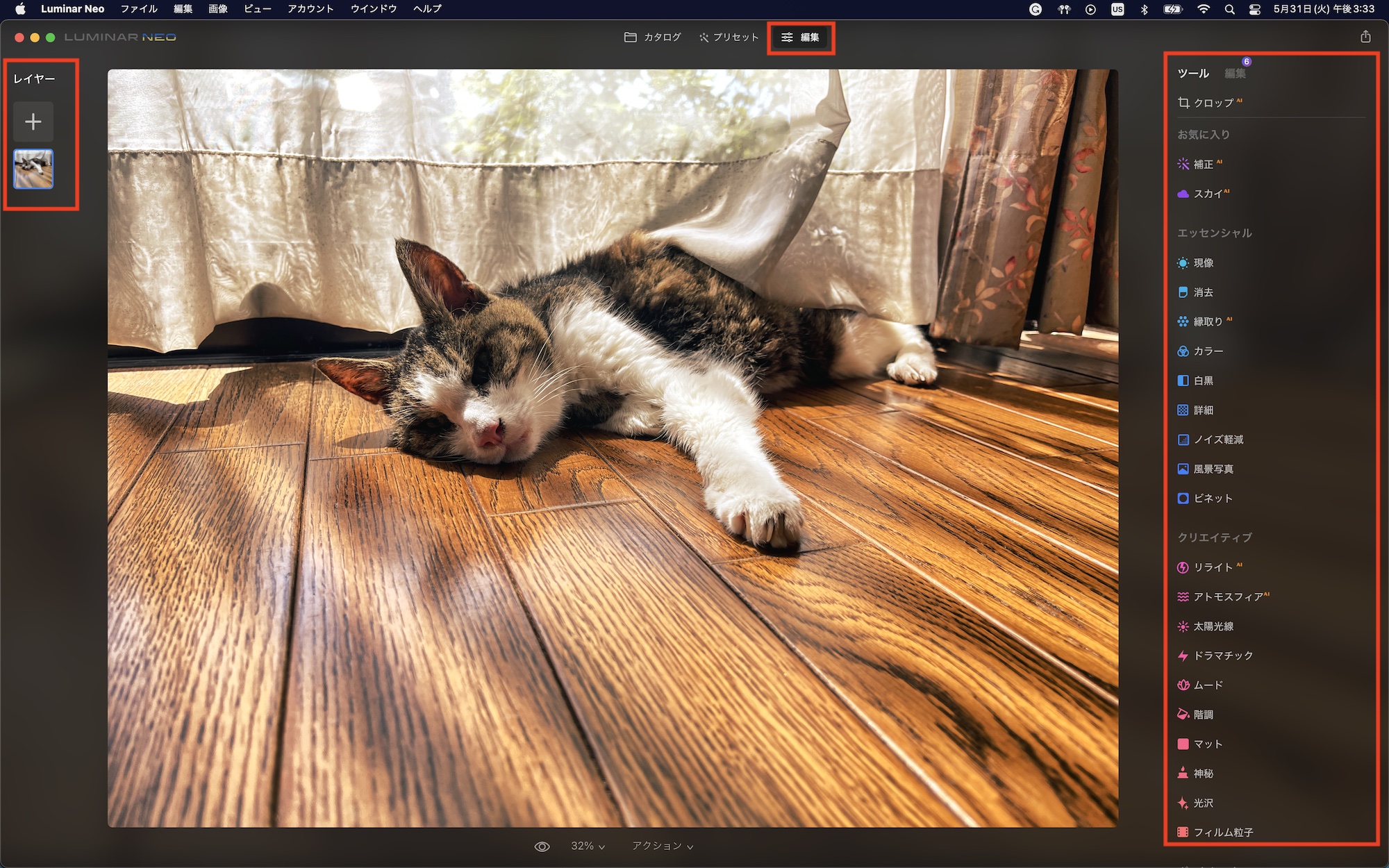
Task: Switch to the Presets (プリセット) tab
Action: 729,37
